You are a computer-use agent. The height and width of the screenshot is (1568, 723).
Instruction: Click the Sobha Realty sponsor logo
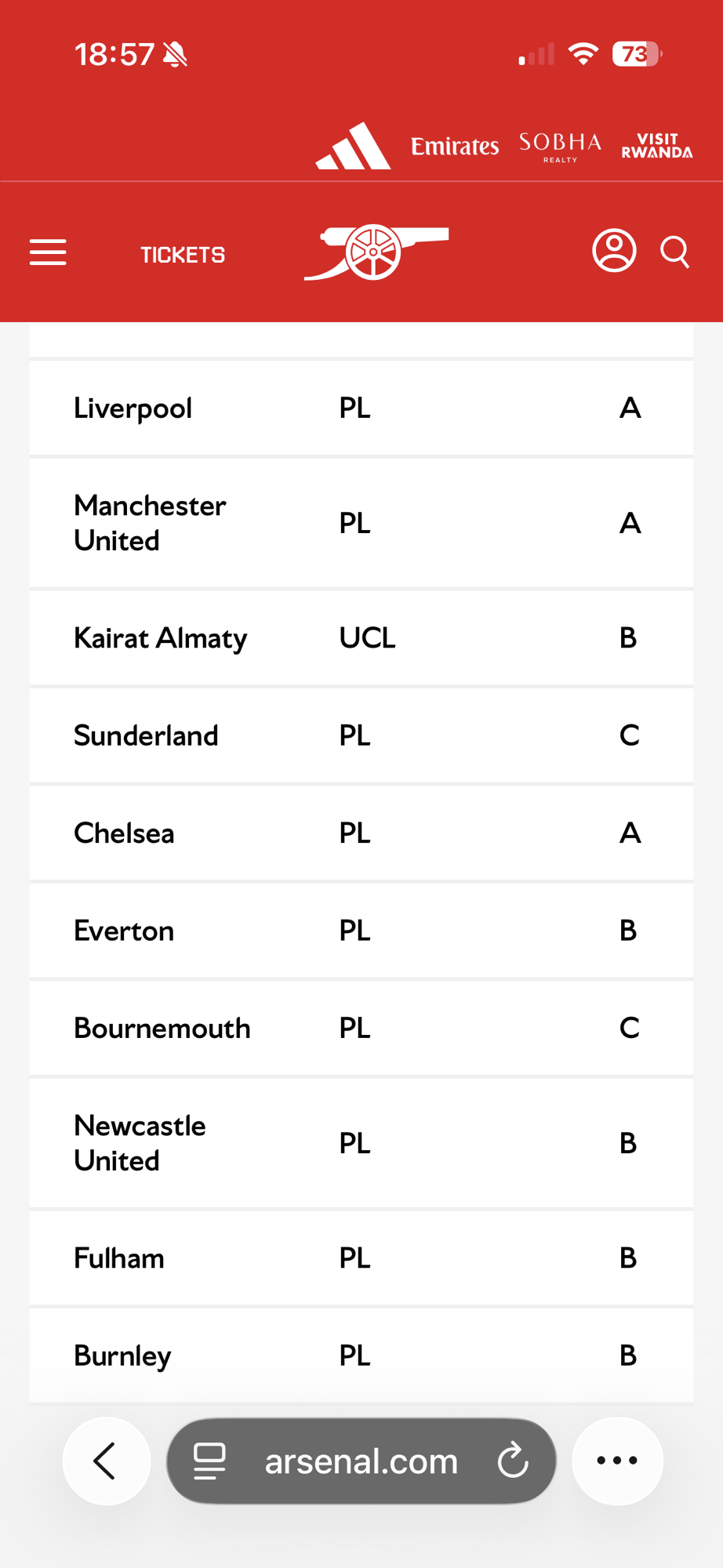[560, 147]
